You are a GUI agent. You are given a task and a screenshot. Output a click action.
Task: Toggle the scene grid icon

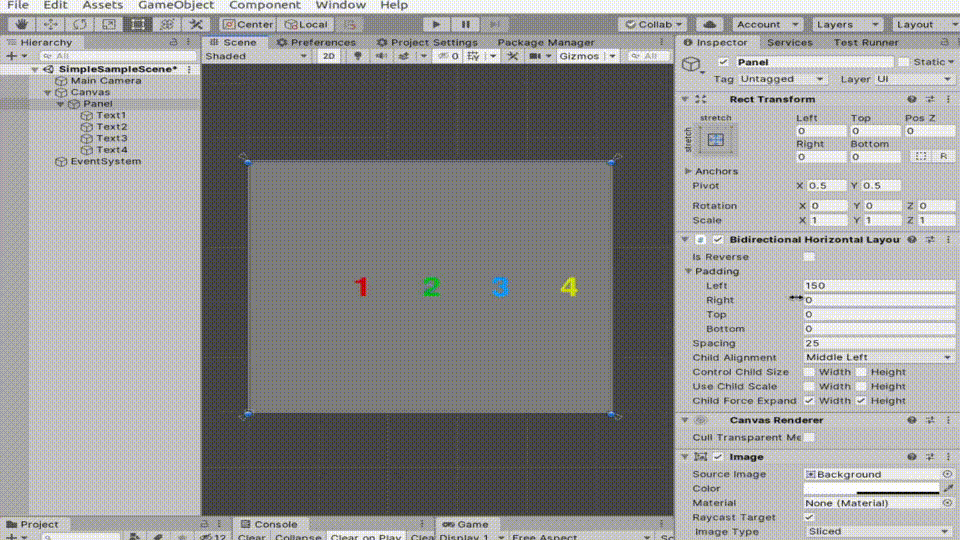click(x=473, y=56)
